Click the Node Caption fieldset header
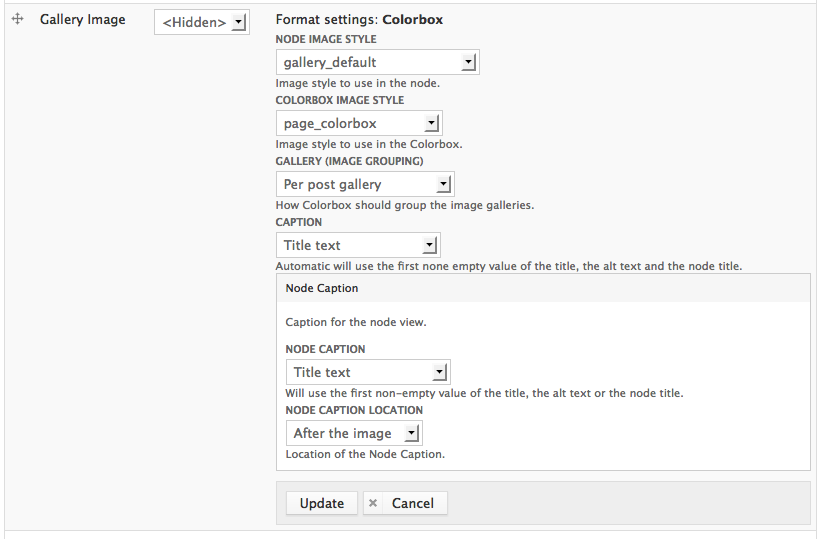 [x=322, y=288]
